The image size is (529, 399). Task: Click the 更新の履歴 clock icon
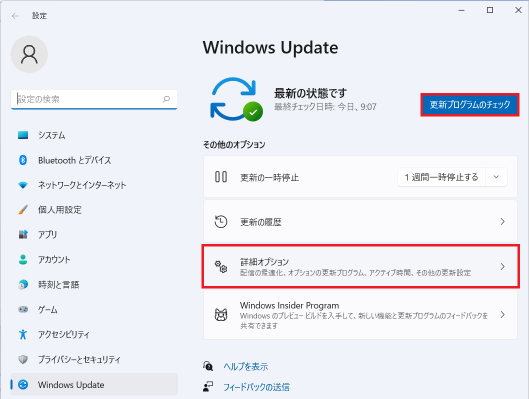tap(221, 222)
